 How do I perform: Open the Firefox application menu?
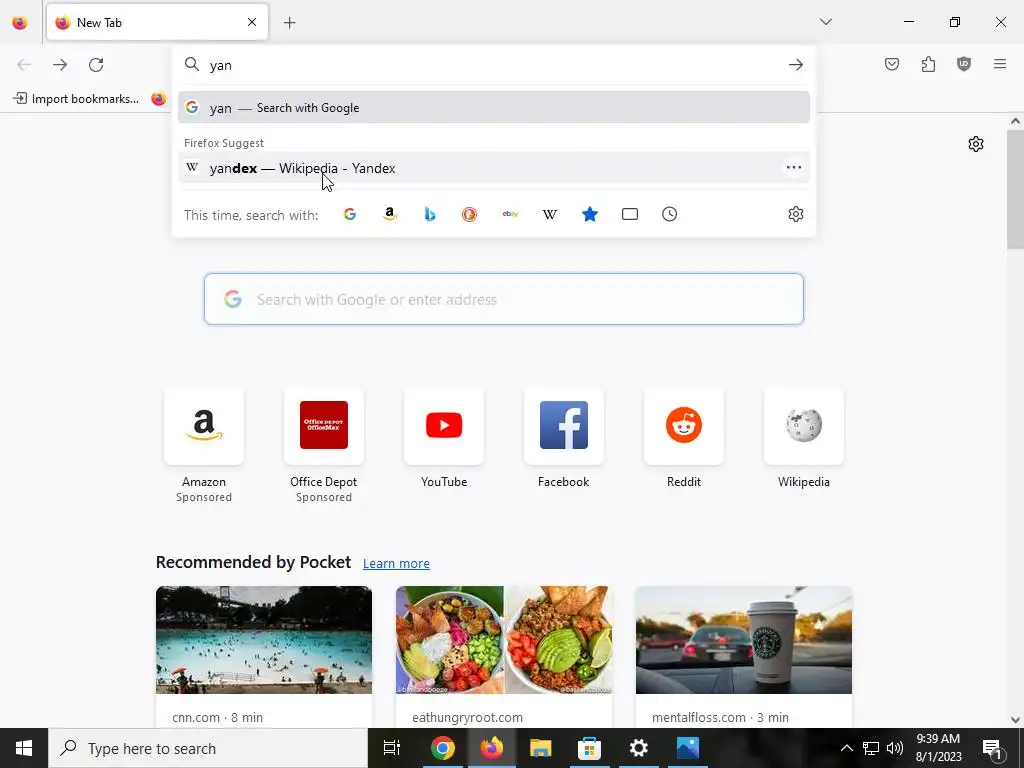[1000, 64]
